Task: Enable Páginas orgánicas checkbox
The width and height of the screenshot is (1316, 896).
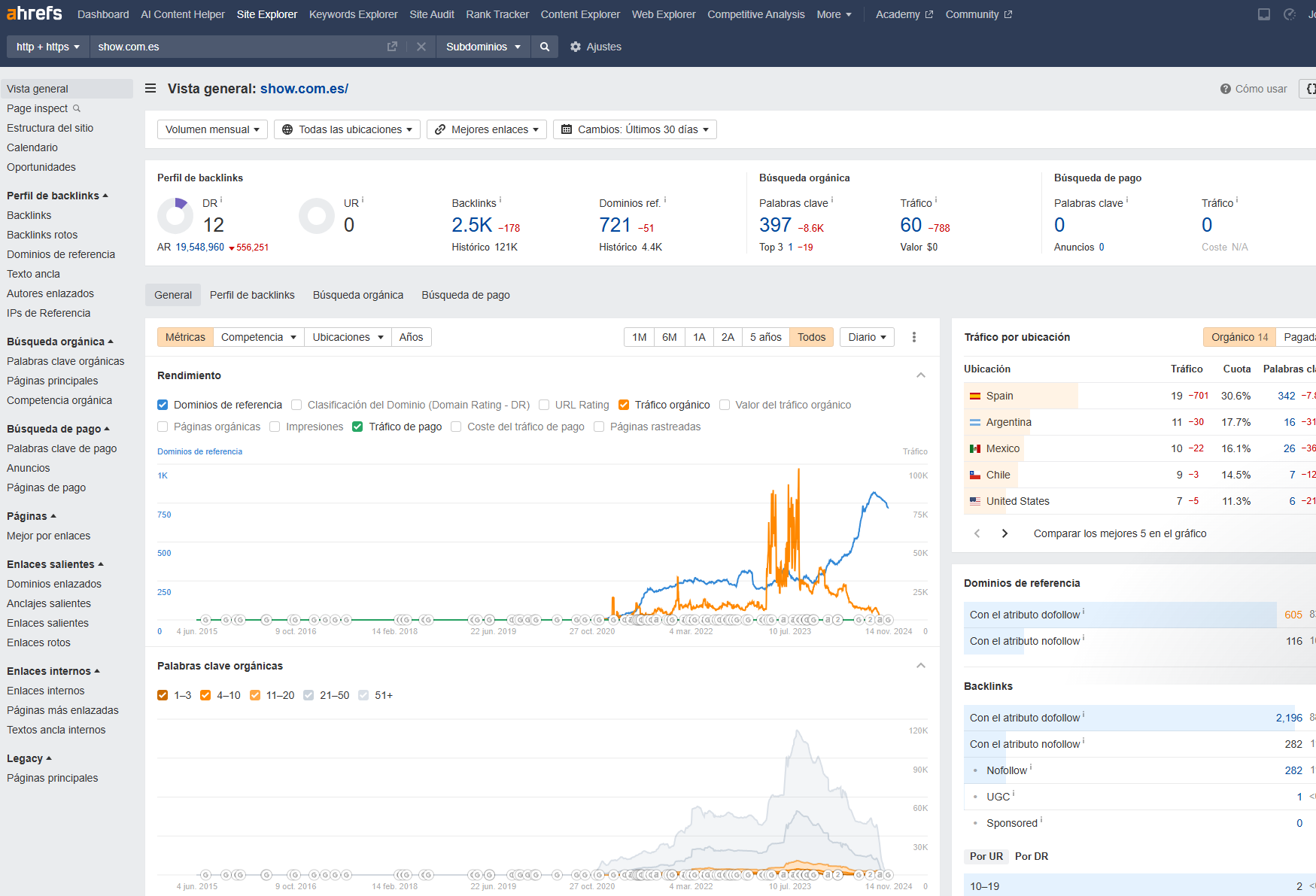Action: (163, 427)
